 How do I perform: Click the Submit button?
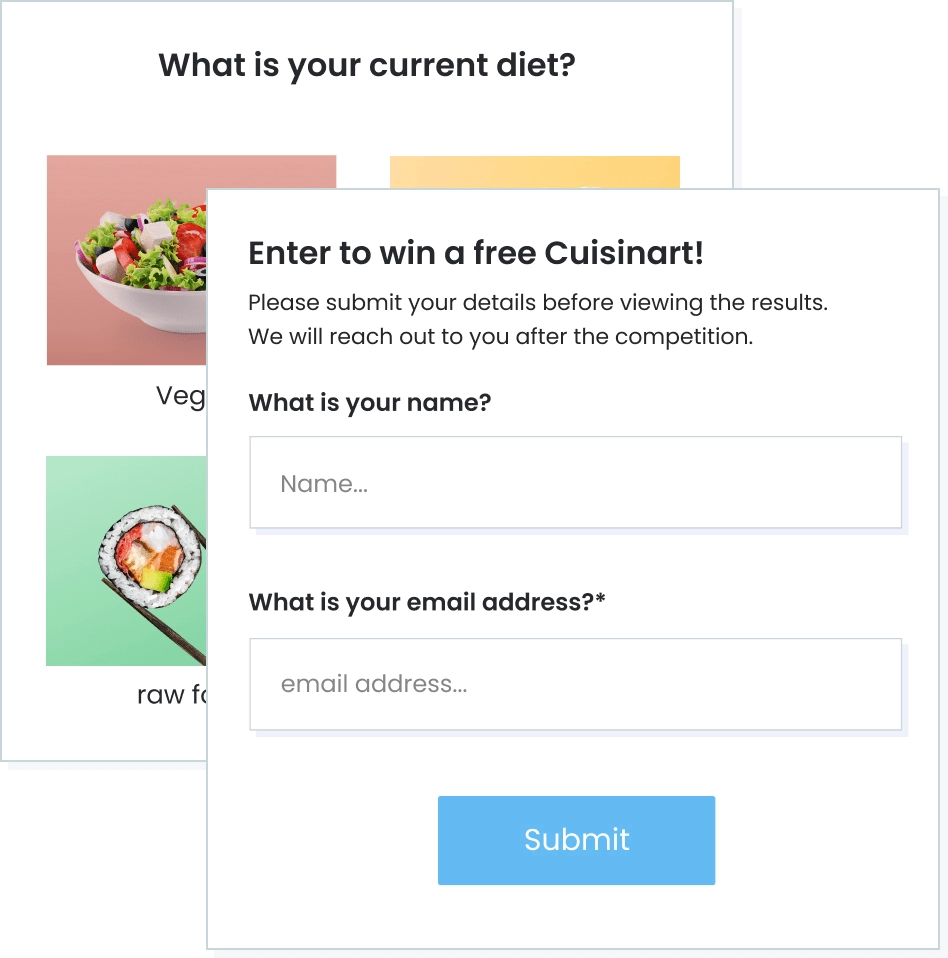click(576, 840)
